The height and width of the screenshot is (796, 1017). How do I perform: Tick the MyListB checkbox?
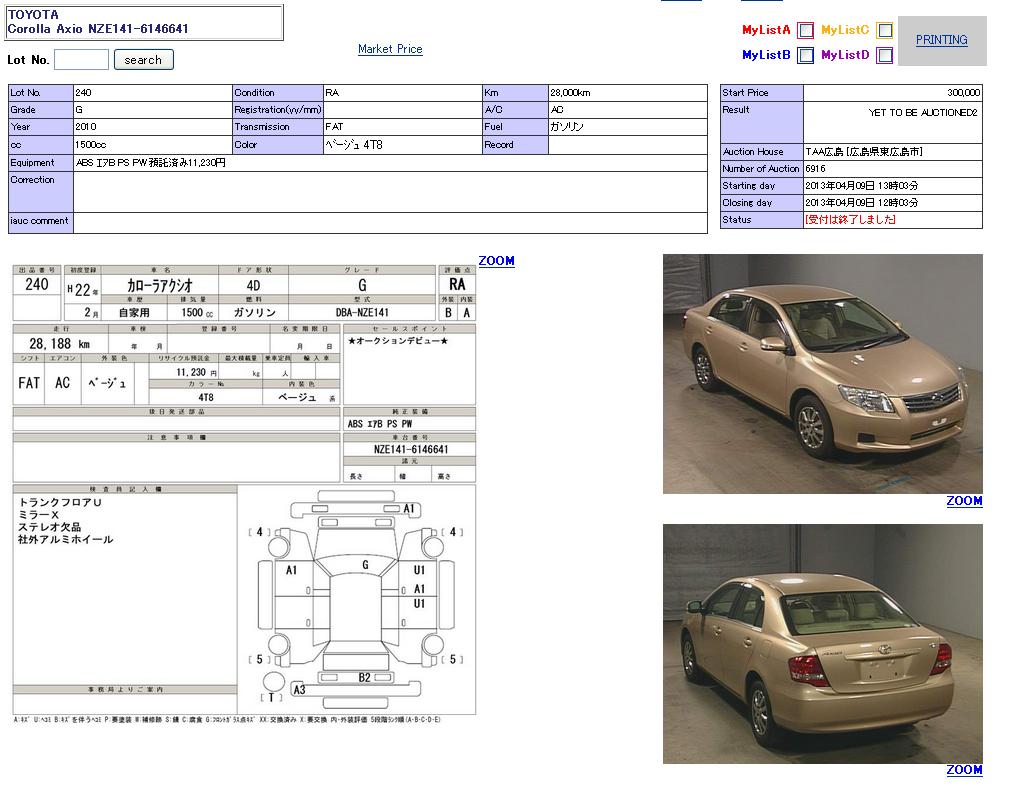coord(805,56)
